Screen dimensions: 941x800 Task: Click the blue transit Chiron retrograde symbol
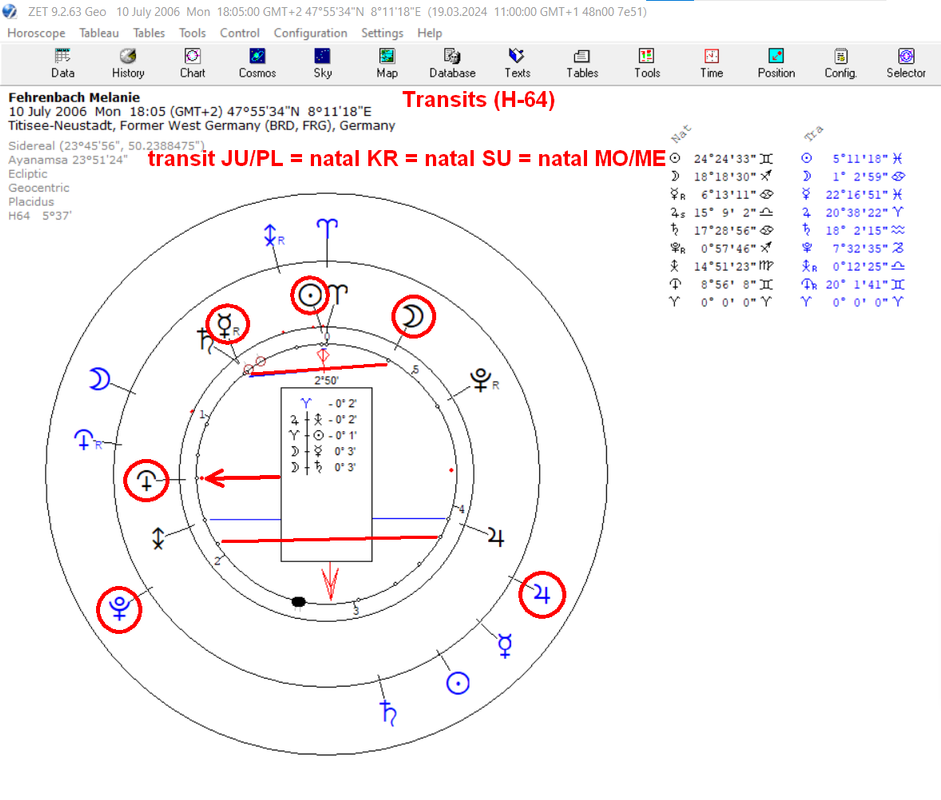274,235
